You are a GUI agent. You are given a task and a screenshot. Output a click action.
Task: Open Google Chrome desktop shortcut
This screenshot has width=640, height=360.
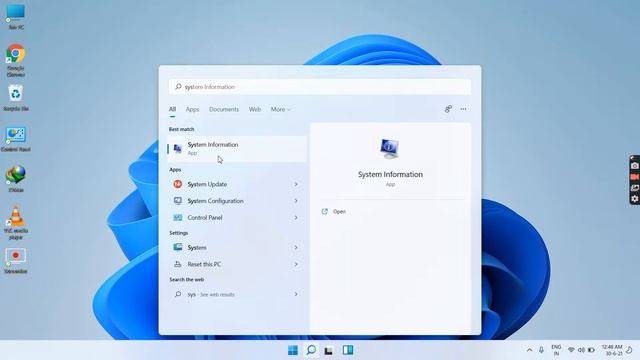tap(16, 60)
